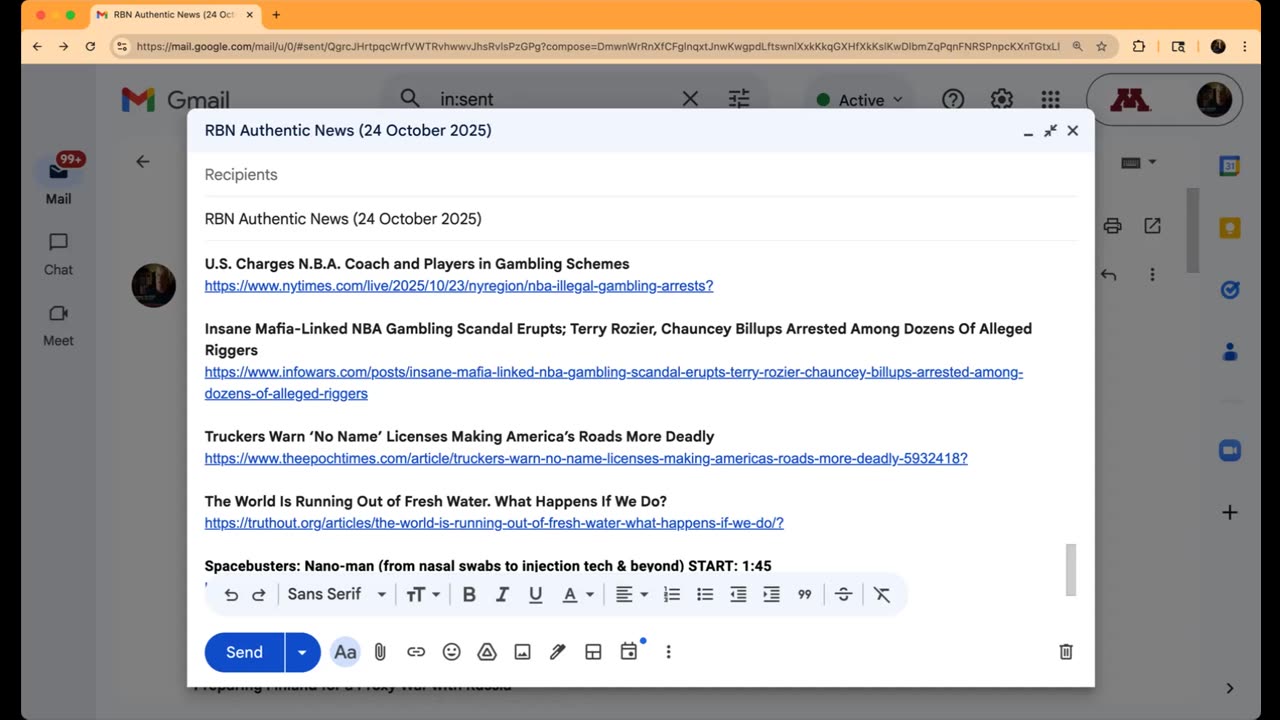Open the text color dropdown

point(577,594)
